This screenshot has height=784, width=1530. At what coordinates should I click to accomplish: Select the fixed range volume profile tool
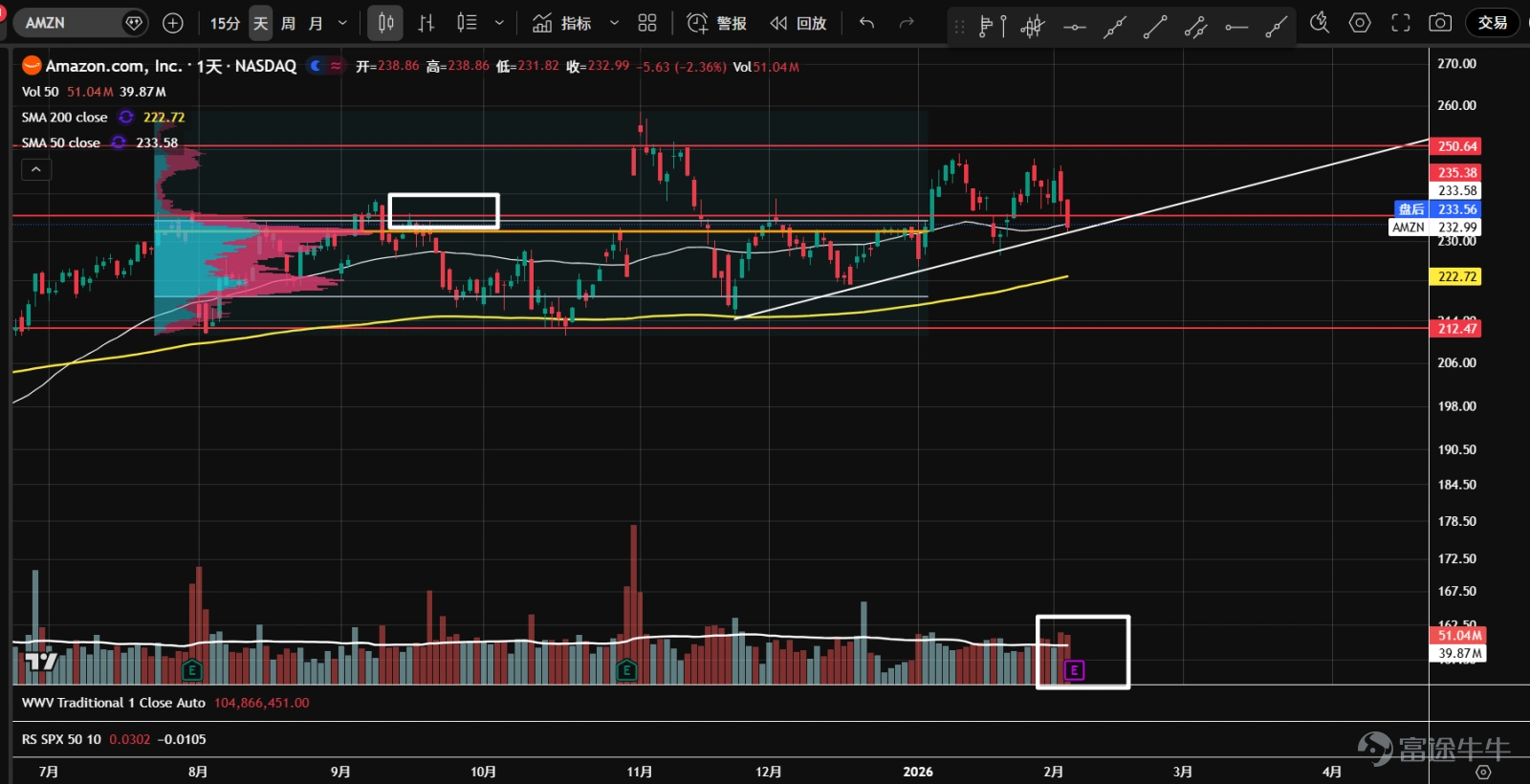(x=986, y=27)
